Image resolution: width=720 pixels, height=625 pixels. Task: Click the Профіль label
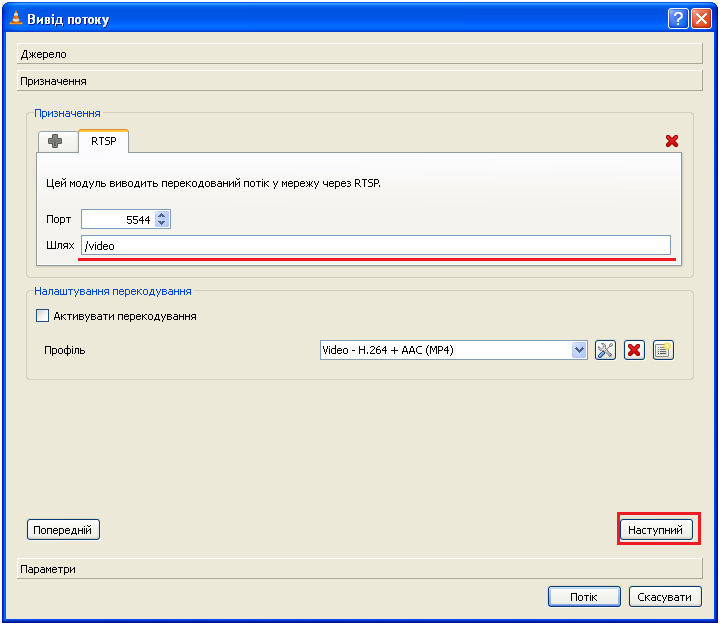click(x=65, y=350)
